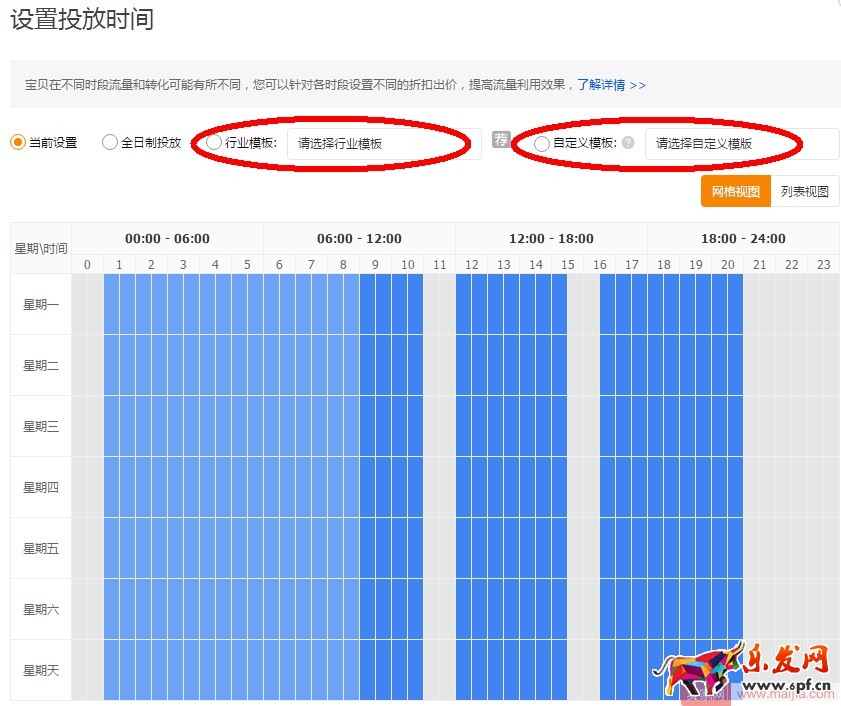
Task: Click the question mark help icon beside 自定义模板
Action: click(x=627, y=143)
